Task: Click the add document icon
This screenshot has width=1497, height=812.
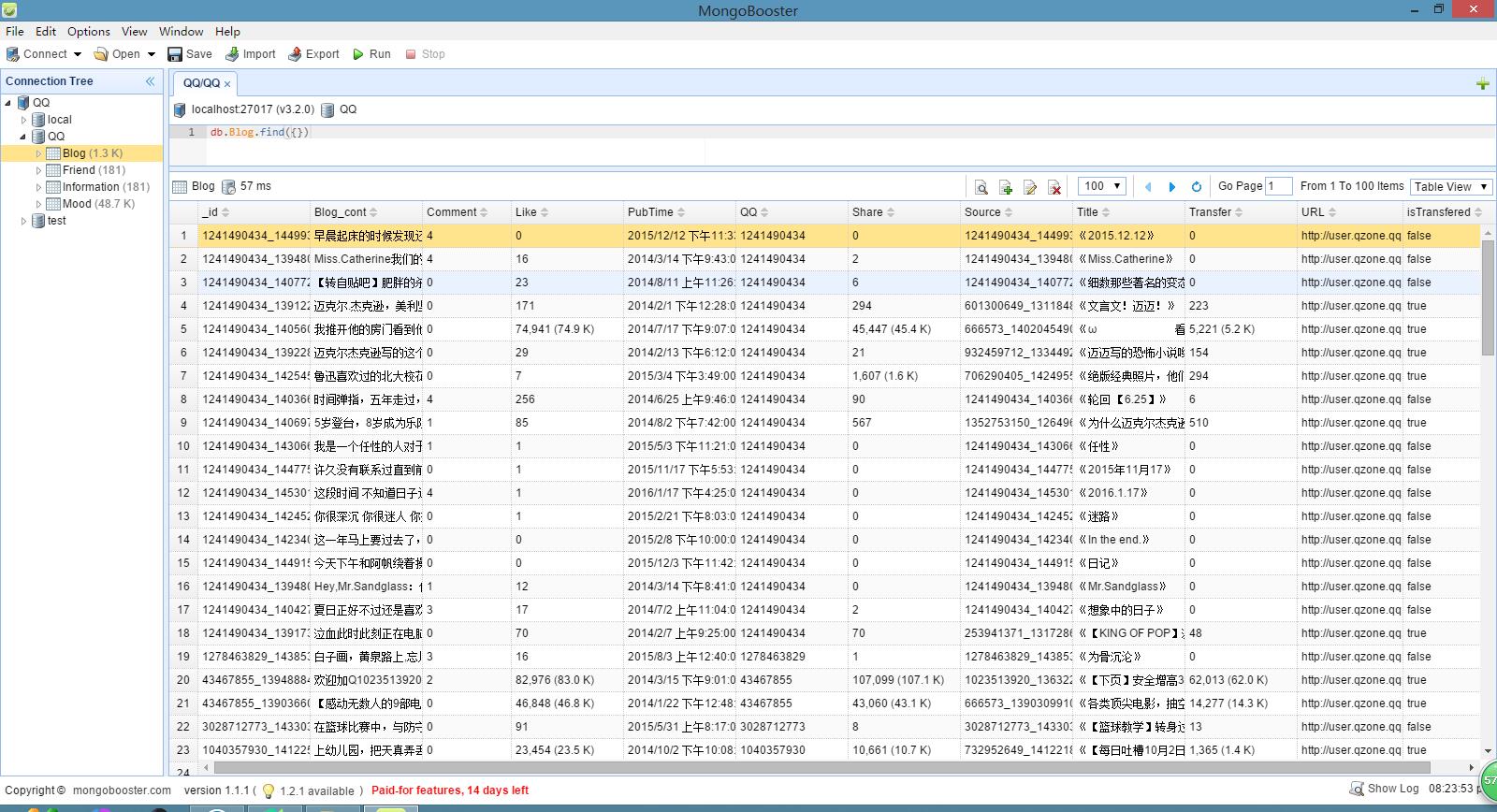Action: [x=1006, y=187]
